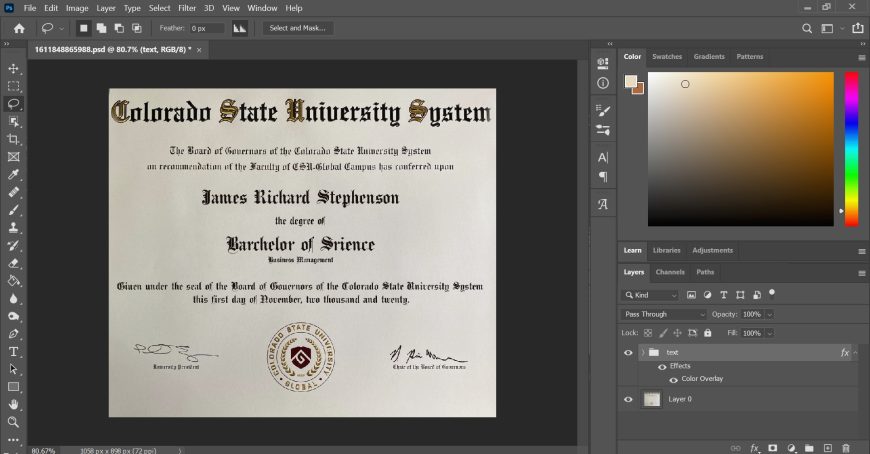Viewport: 870px width, 454px height.
Task: Select the Object Selection tool
Action: 13,122
